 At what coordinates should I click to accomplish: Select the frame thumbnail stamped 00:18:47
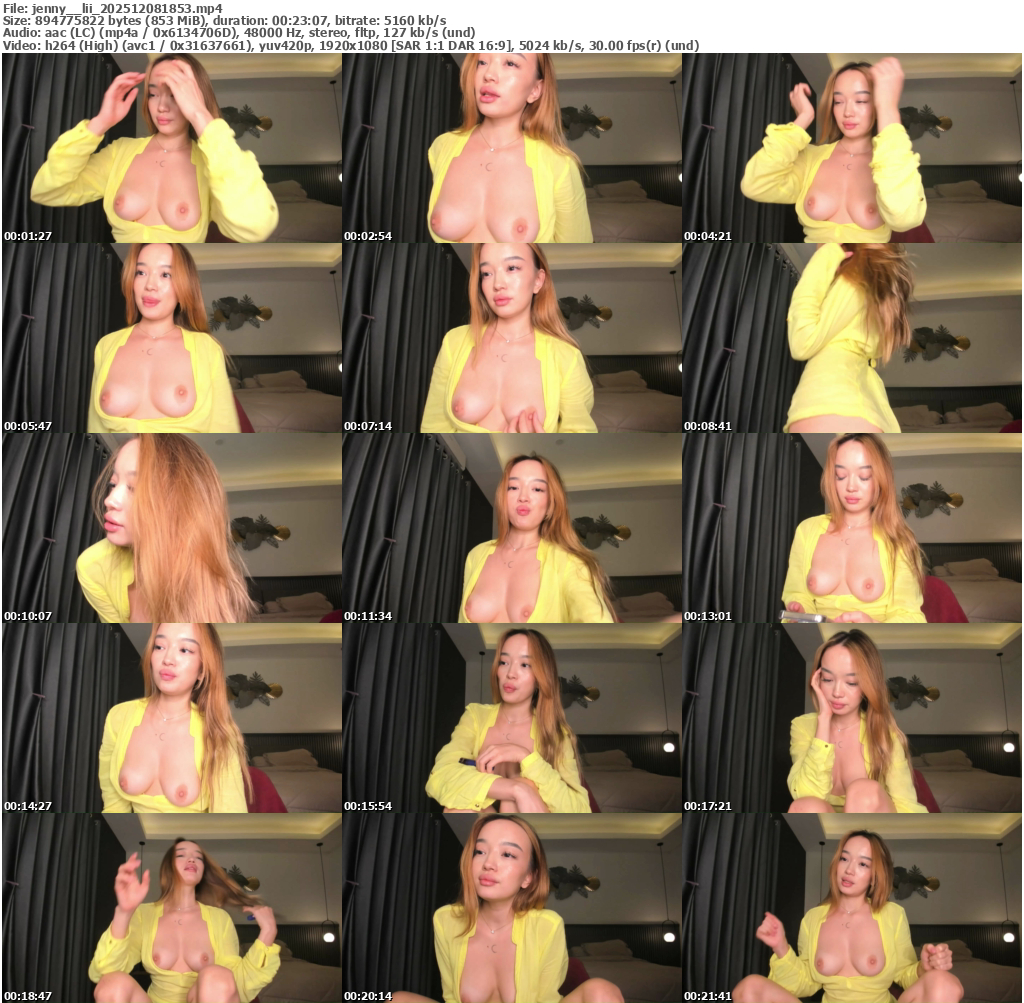click(x=172, y=908)
